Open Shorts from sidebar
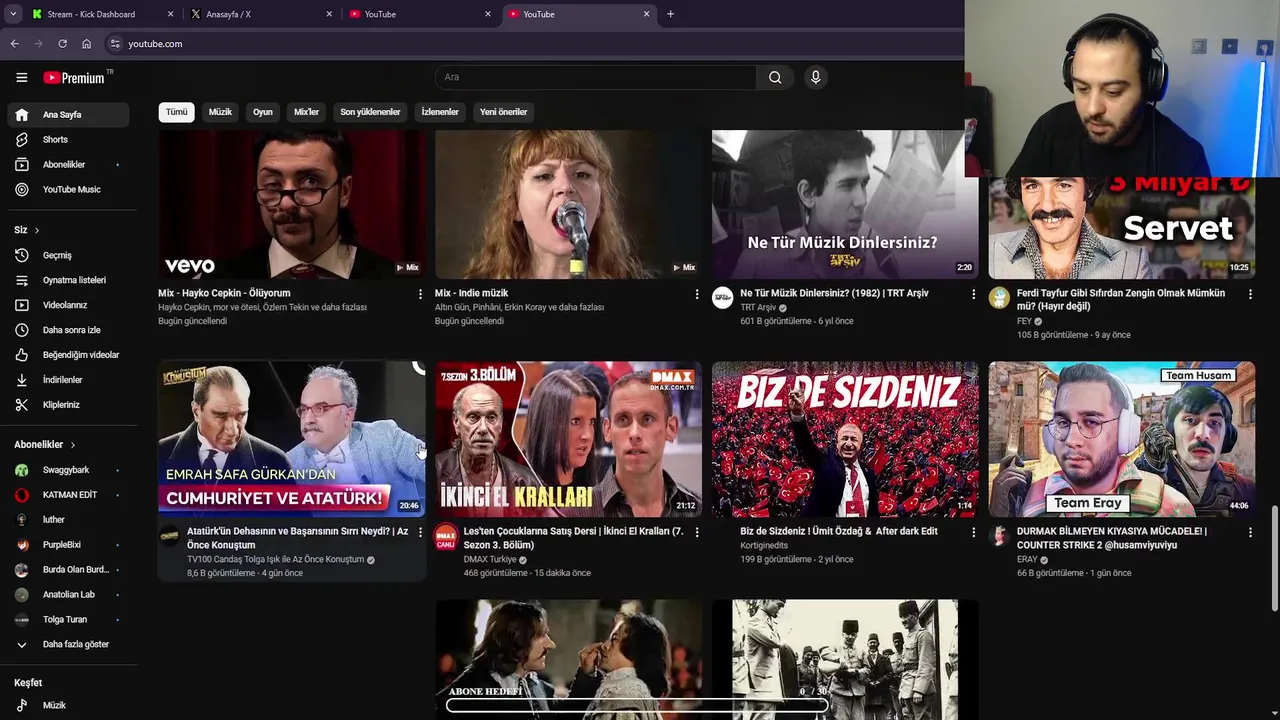Viewport: 1280px width, 720px height. click(69, 139)
